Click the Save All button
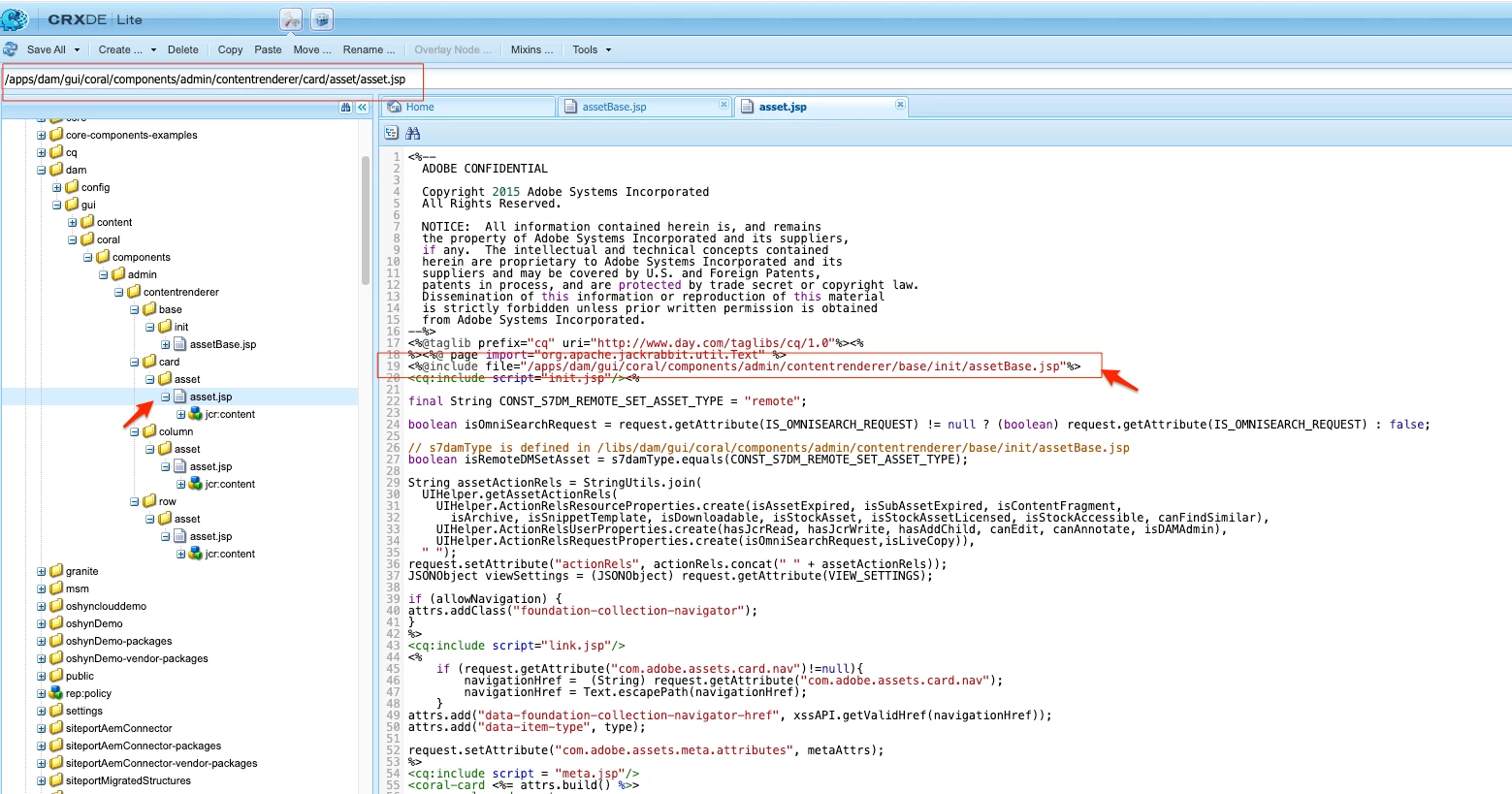This screenshot has width=1512, height=794. coord(46,49)
